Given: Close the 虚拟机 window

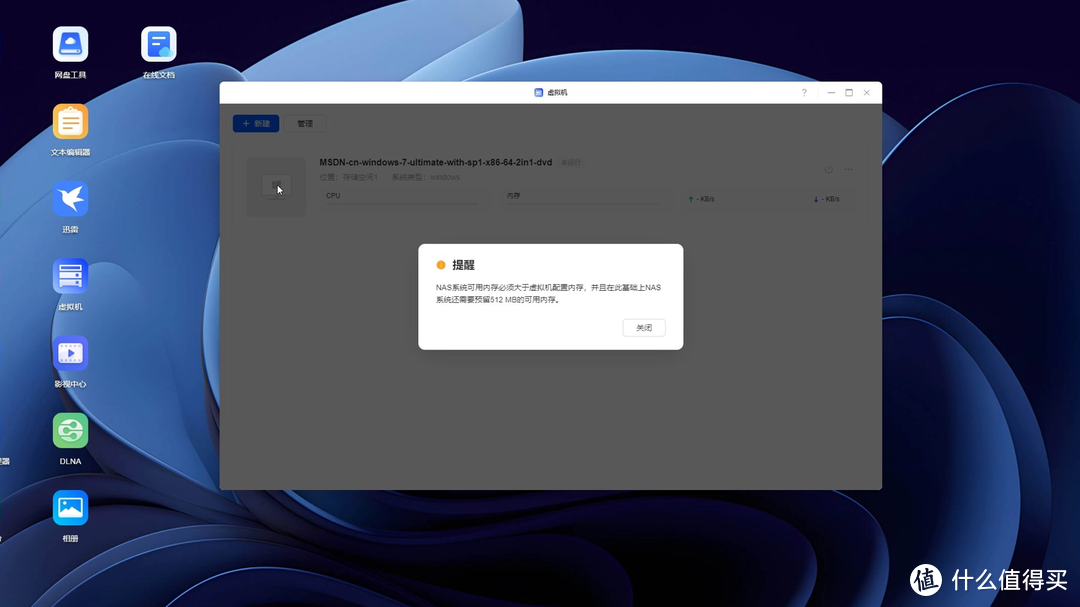Looking at the screenshot, I should click(x=866, y=92).
